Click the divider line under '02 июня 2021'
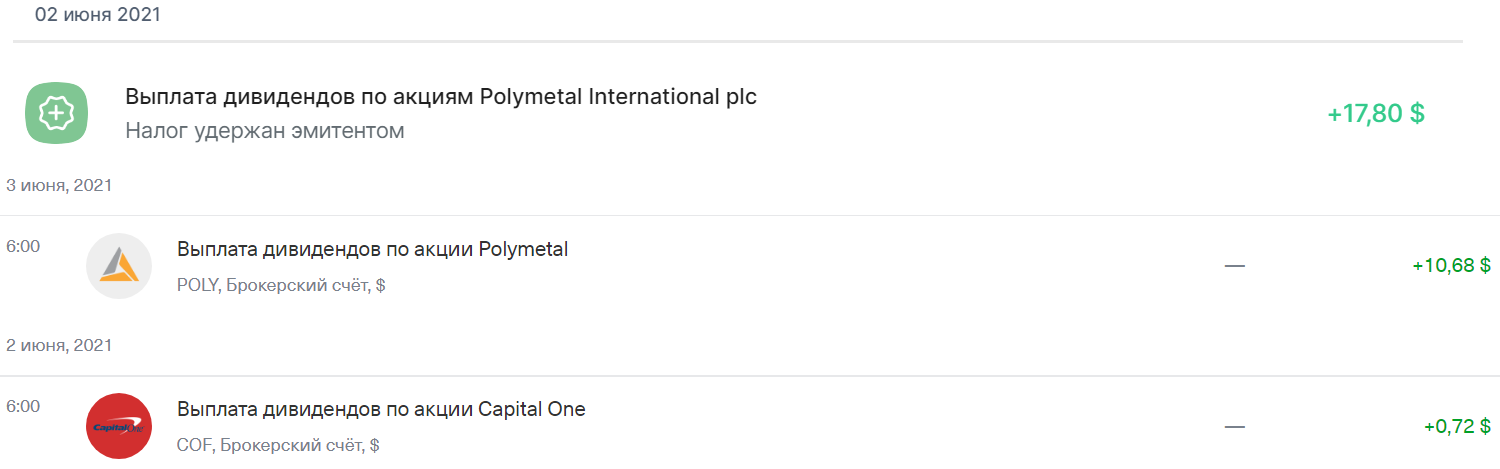1500x469 pixels. (738, 41)
